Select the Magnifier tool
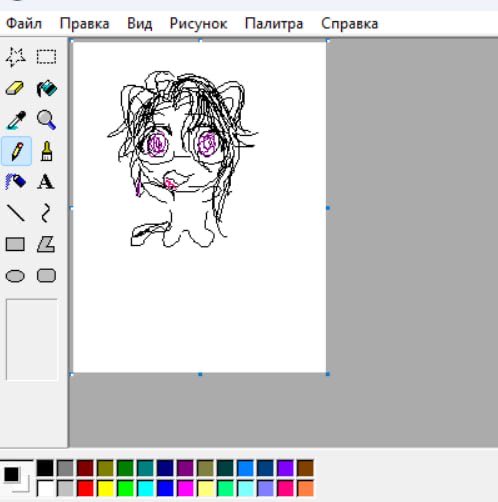This screenshot has height=502, width=498. (x=46, y=120)
